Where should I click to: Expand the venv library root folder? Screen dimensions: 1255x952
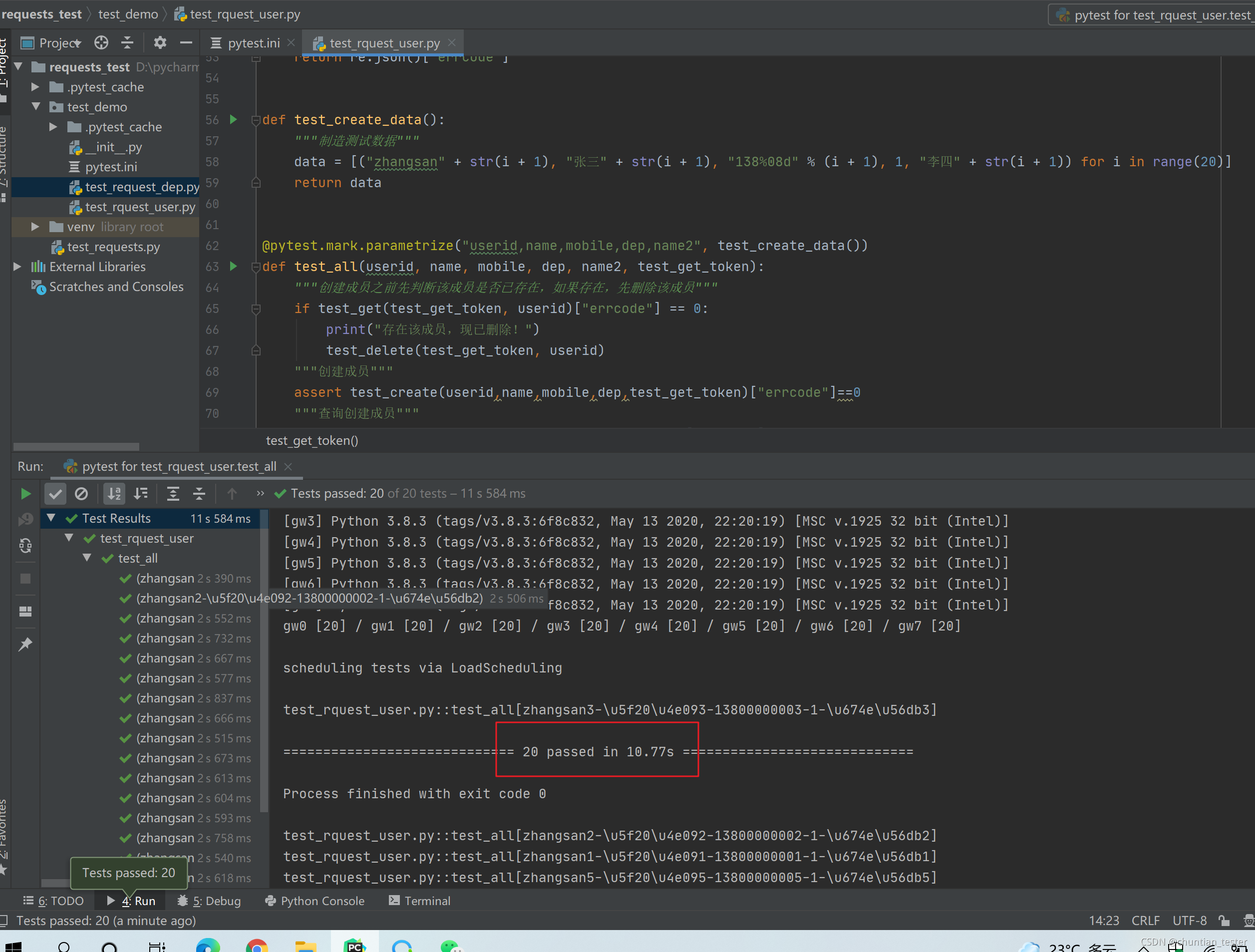[35, 227]
